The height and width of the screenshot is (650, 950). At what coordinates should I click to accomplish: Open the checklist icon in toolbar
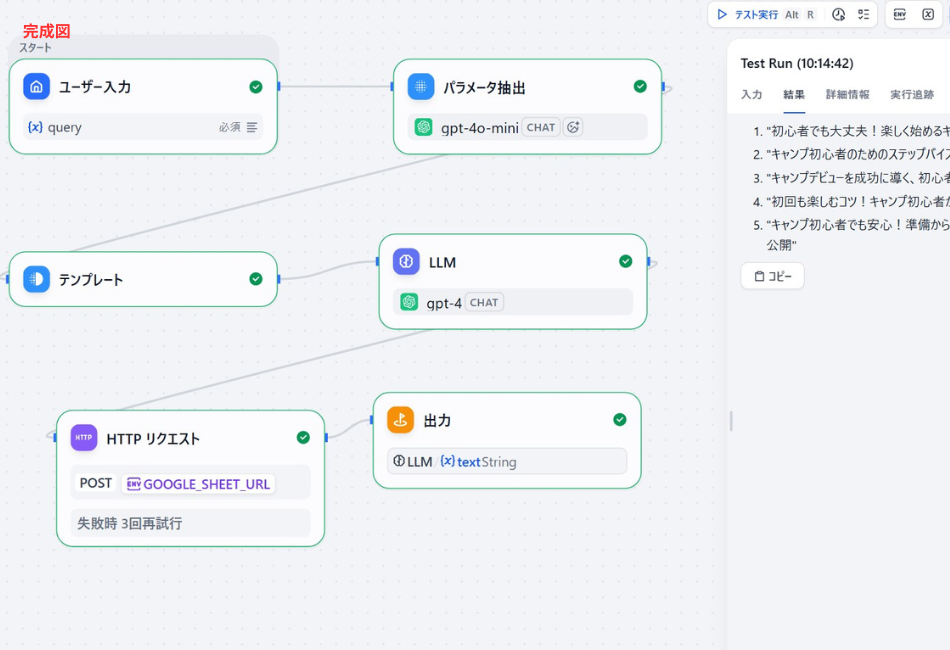tap(863, 15)
